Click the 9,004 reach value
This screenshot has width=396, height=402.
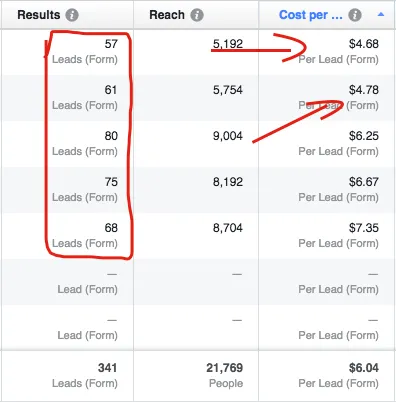click(x=228, y=136)
